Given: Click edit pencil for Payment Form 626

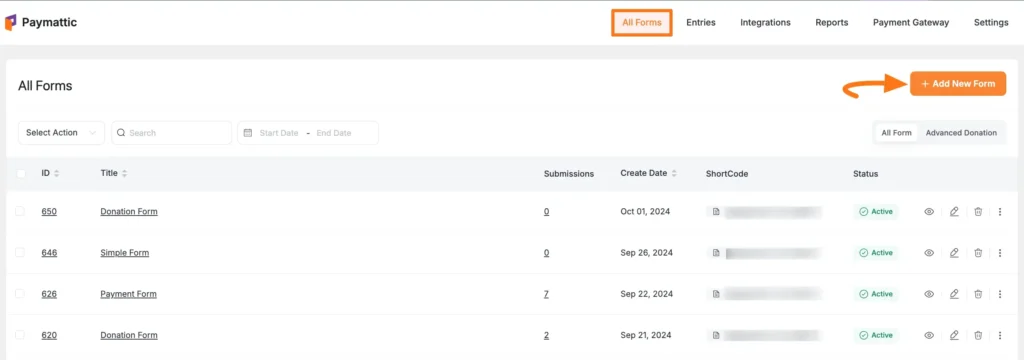Looking at the screenshot, I should click(954, 294).
